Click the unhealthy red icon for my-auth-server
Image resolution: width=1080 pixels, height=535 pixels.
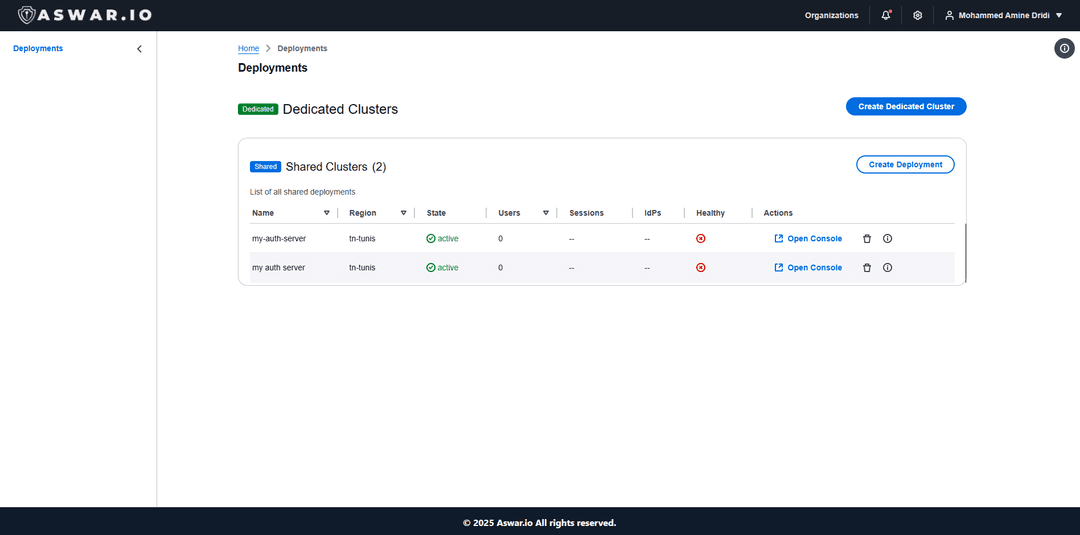(700, 238)
